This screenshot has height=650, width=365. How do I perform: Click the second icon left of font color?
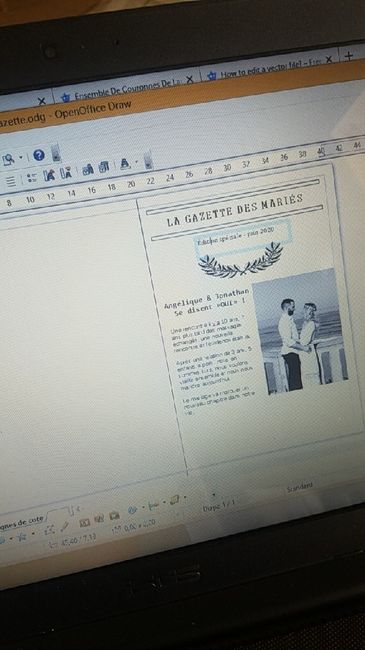pos(88,169)
